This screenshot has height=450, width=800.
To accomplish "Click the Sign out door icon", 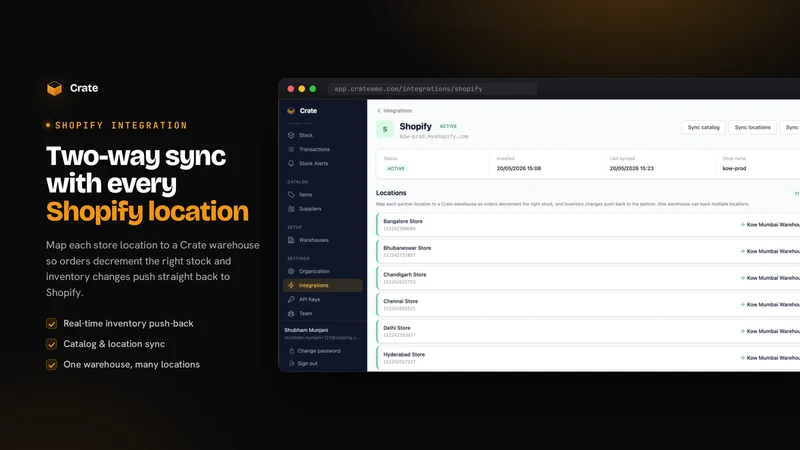I will point(291,363).
